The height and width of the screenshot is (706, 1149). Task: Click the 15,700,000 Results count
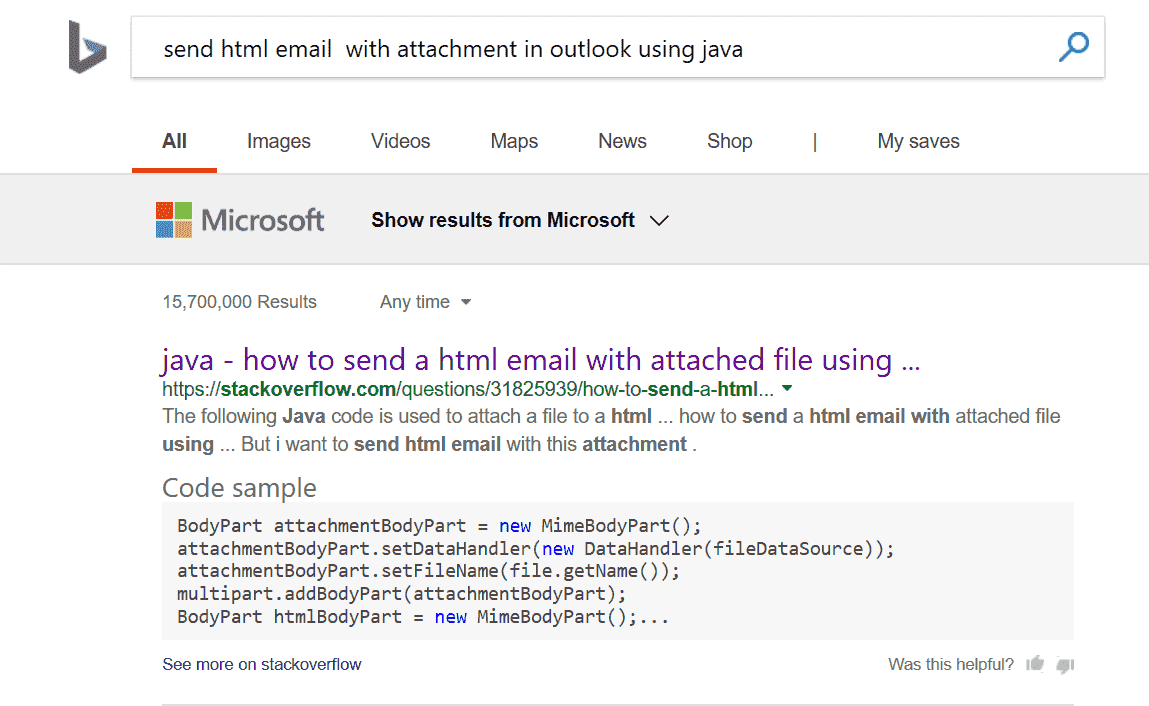[240, 302]
